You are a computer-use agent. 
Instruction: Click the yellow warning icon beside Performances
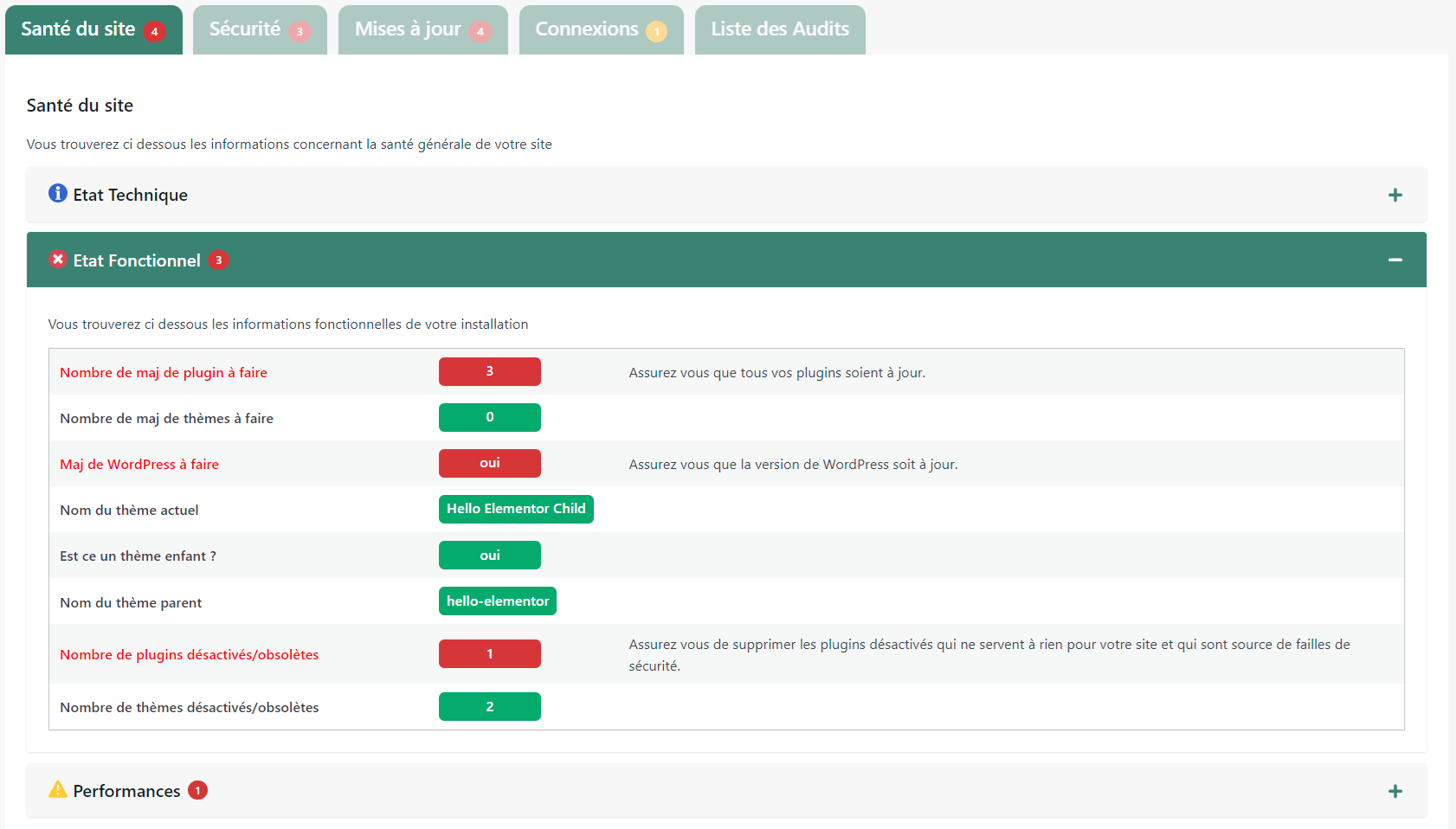(58, 789)
